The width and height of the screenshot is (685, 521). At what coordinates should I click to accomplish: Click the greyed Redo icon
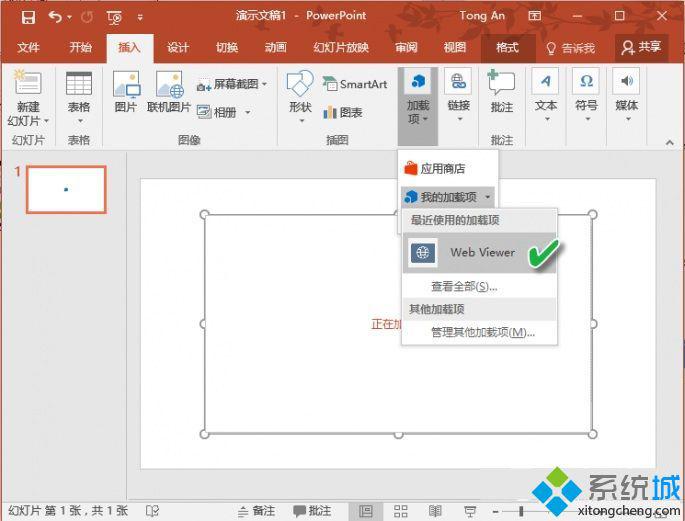(x=87, y=17)
